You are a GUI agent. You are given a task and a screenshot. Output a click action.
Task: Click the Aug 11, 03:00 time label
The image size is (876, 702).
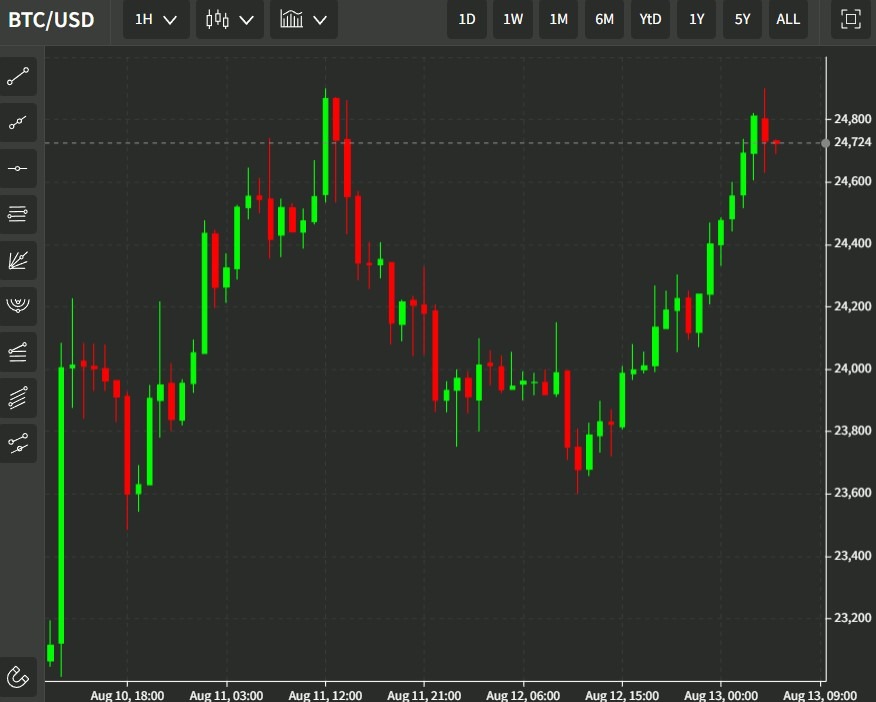pyautogui.click(x=226, y=695)
